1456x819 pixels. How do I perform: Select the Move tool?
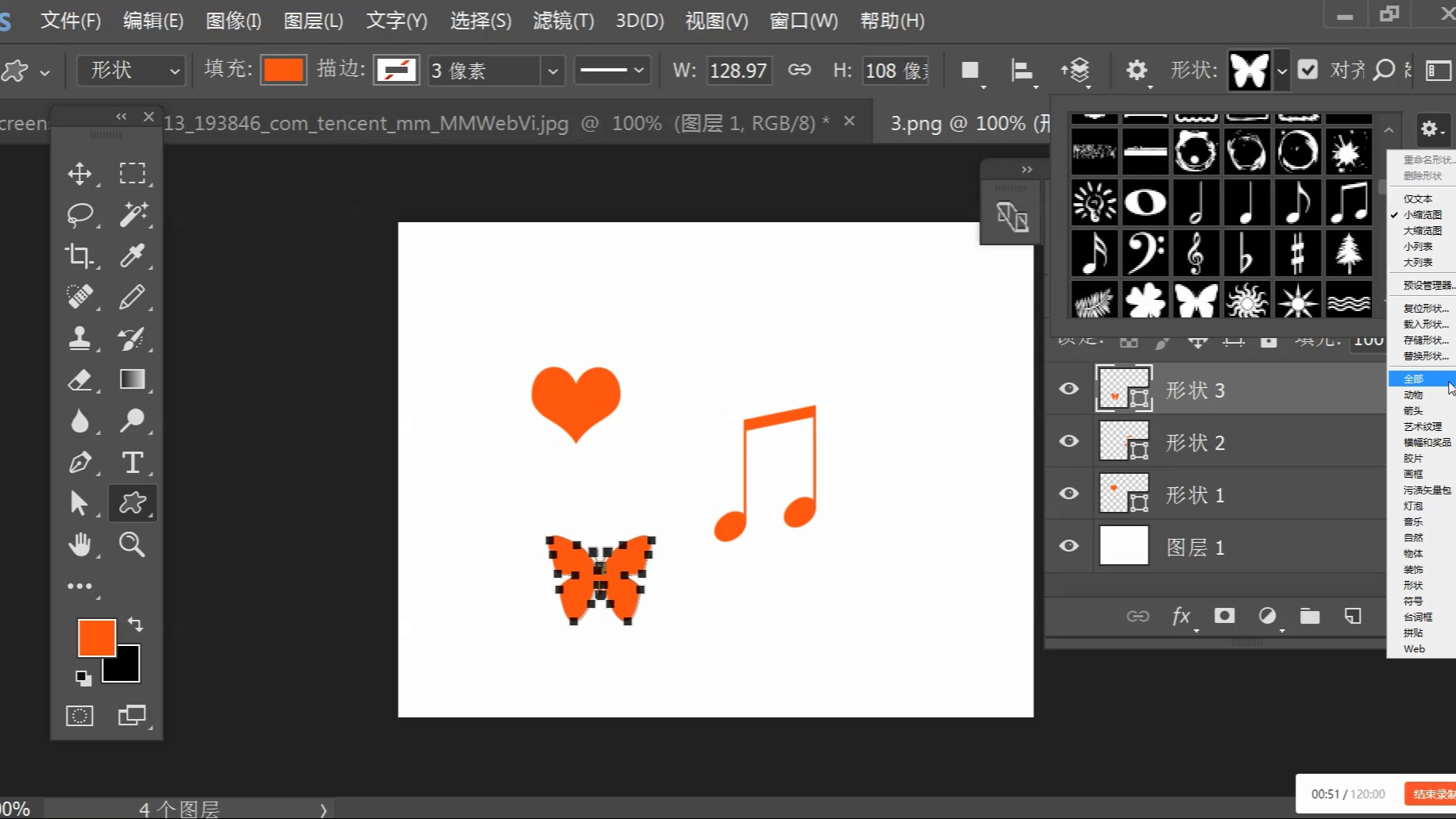coord(79,174)
